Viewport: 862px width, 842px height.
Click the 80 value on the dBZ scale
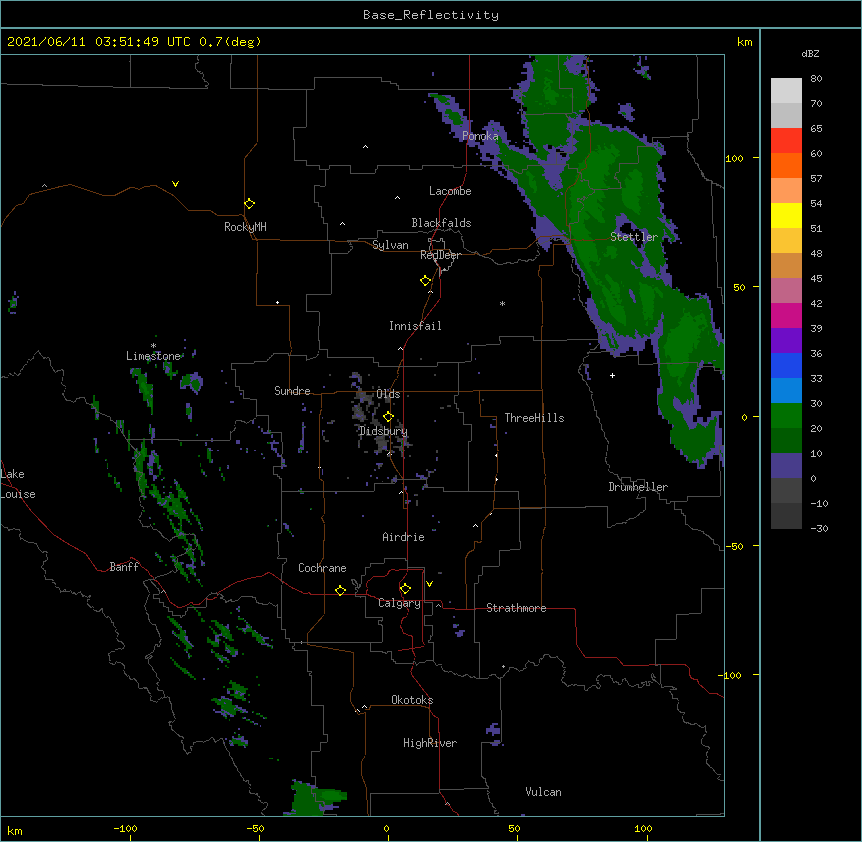816,79
